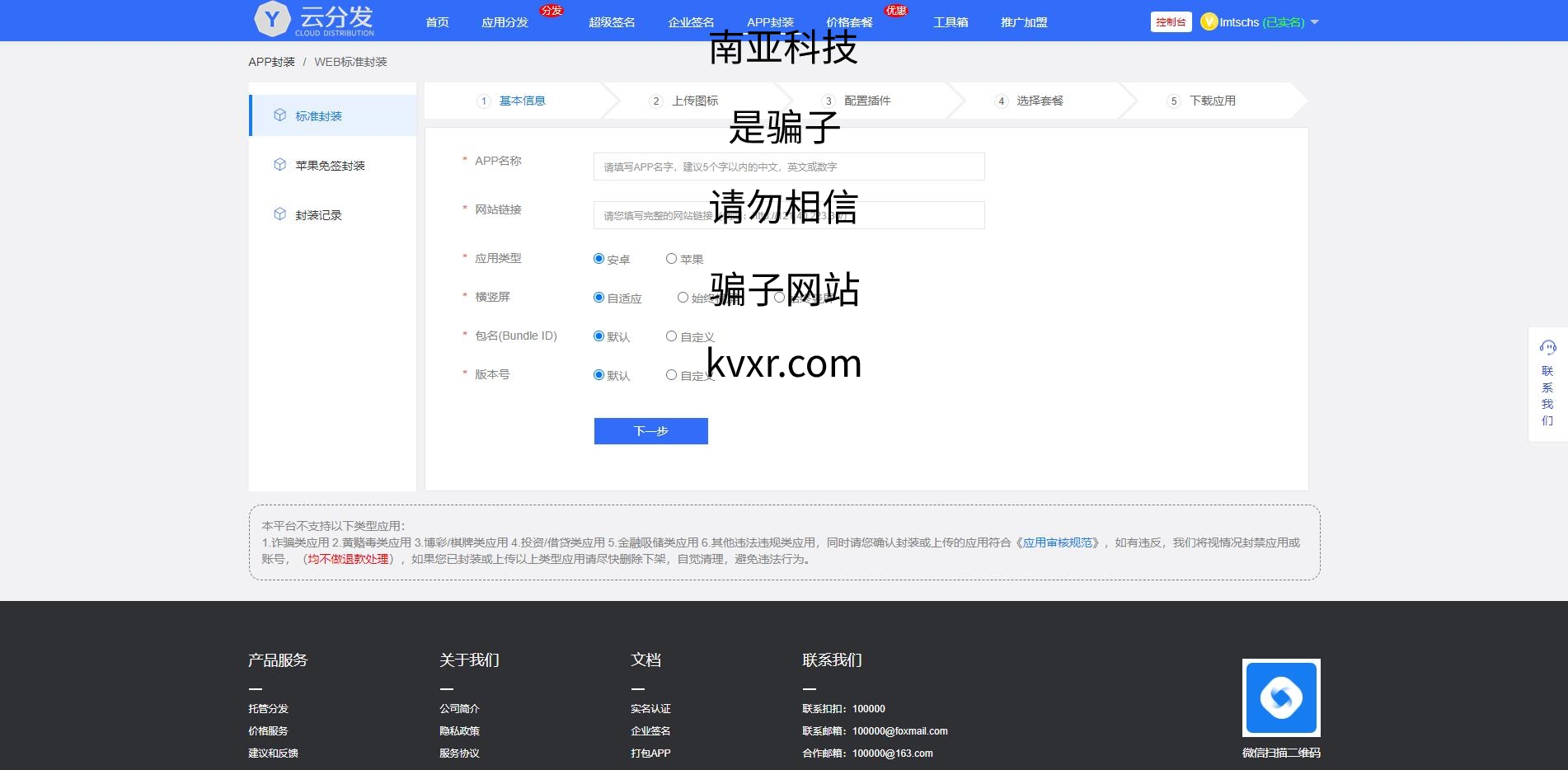The image size is (1568, 770).
Task: Click the red 优惠 badge on 价格套餐
Action: coord(895,11)
